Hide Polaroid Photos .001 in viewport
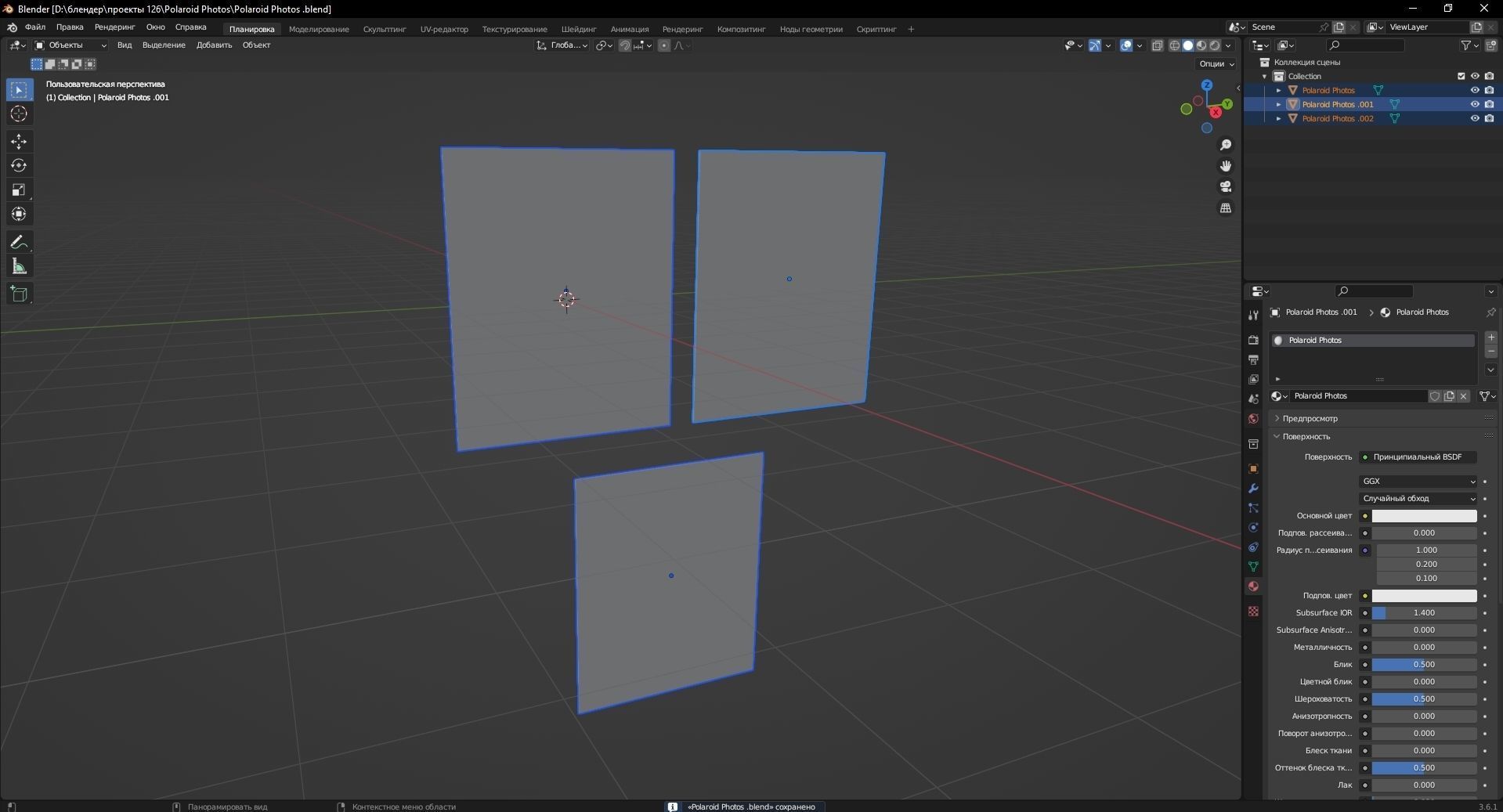1503x812 pixels. (x=1475, y=104)
